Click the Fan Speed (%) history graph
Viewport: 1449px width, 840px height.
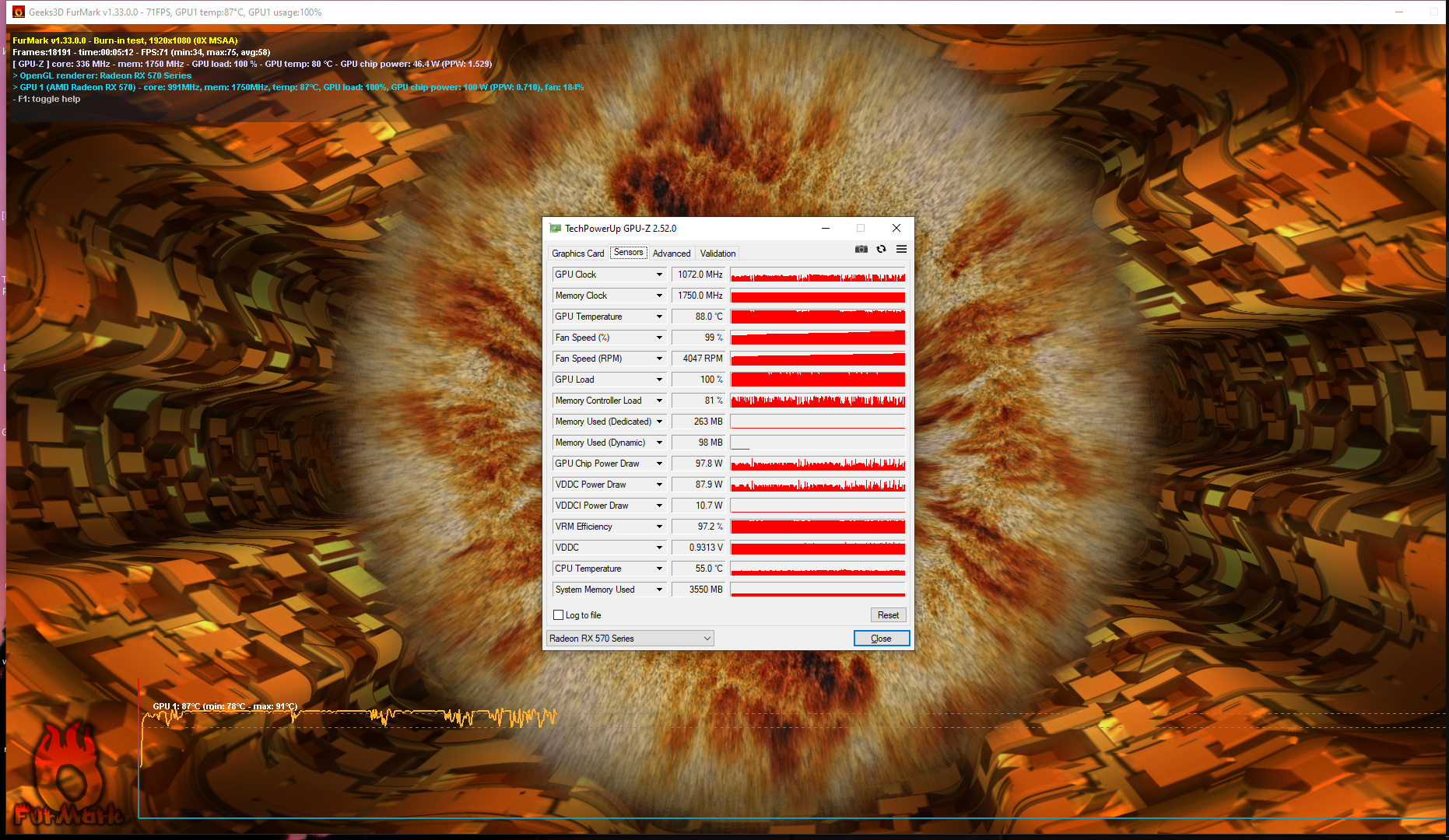818,338
